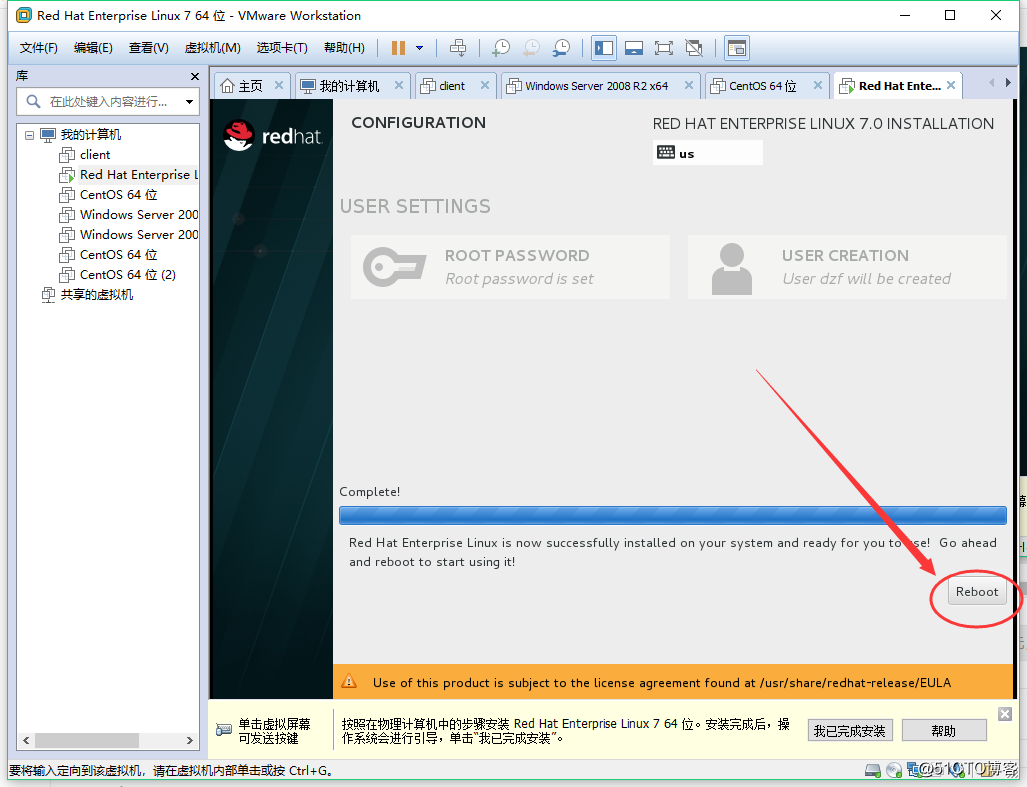
Task: Open the 帮助(H) menu
Action: (345, 48)
